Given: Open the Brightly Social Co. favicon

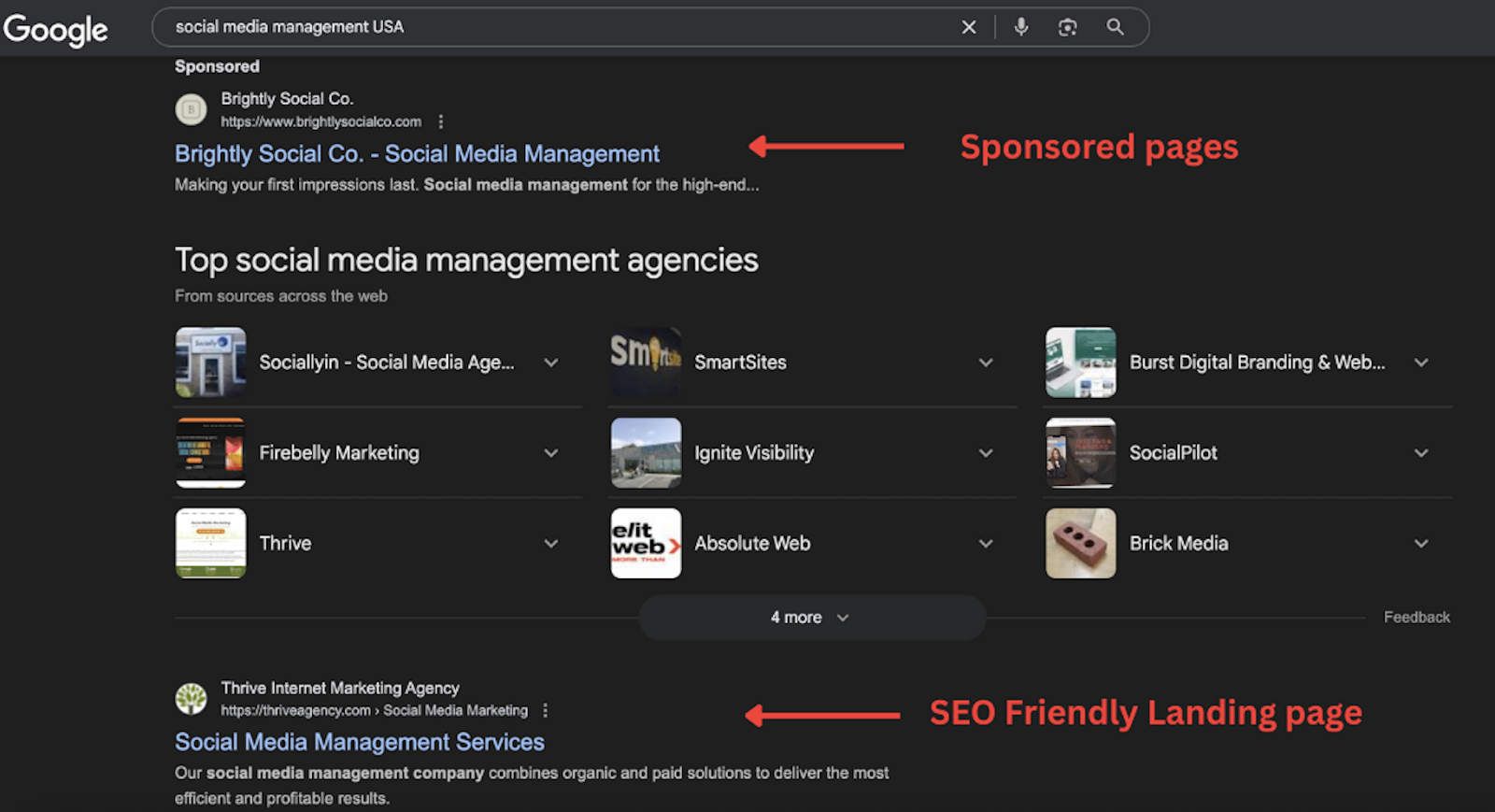Looking at the screenshot, I should pyautogui.click(x=192, y=109).
